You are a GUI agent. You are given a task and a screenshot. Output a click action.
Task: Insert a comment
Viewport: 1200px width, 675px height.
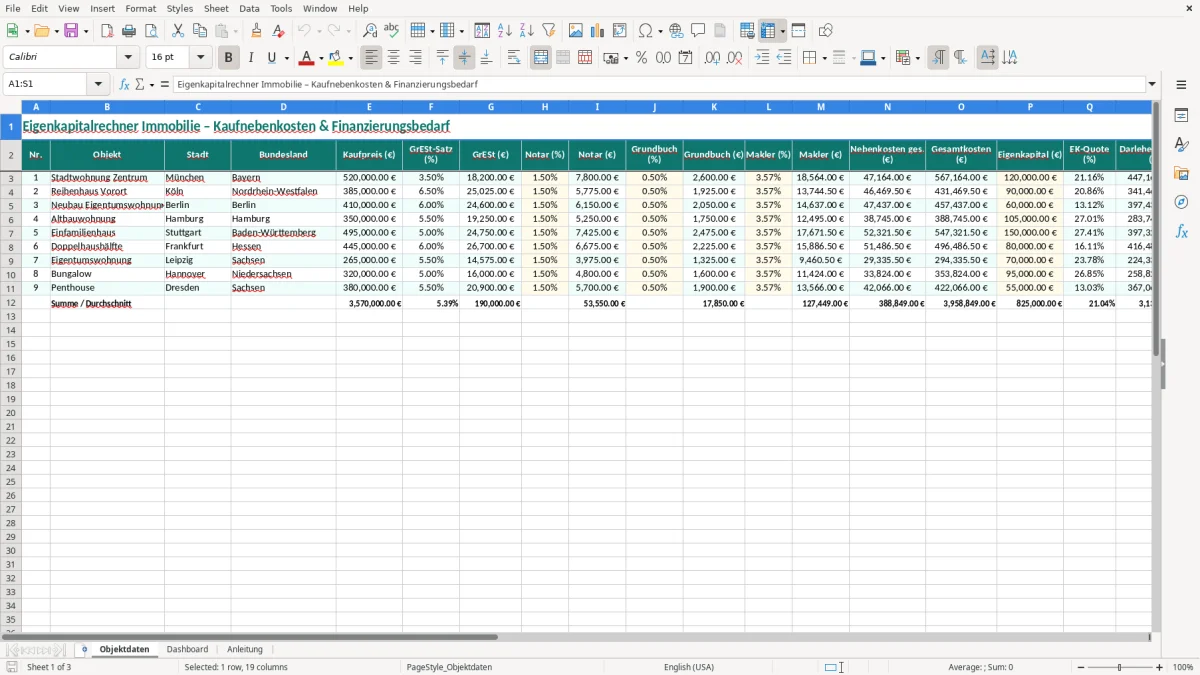(698, 31)
